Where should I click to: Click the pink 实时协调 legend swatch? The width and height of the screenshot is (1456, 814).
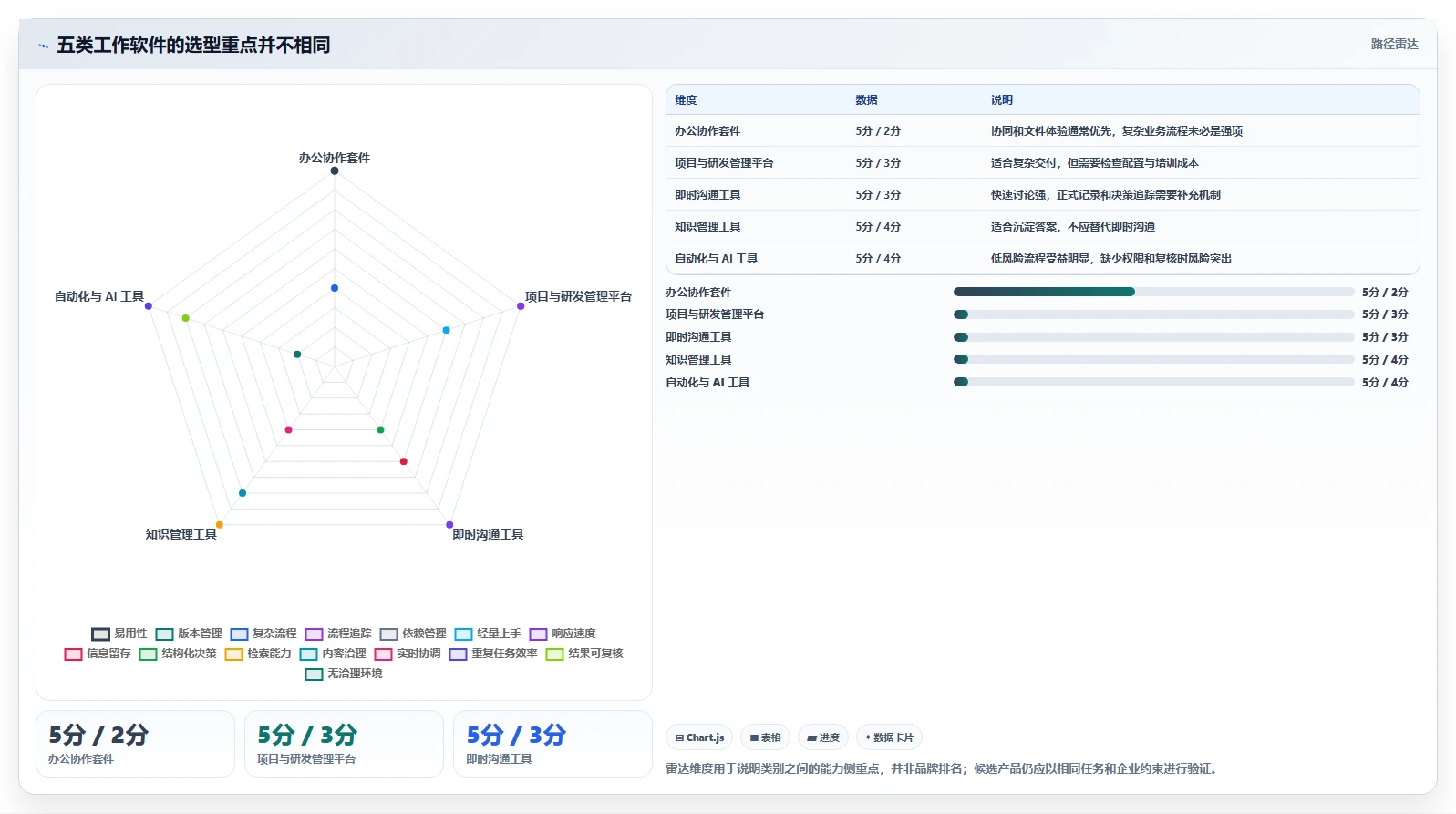click(383, 654)
